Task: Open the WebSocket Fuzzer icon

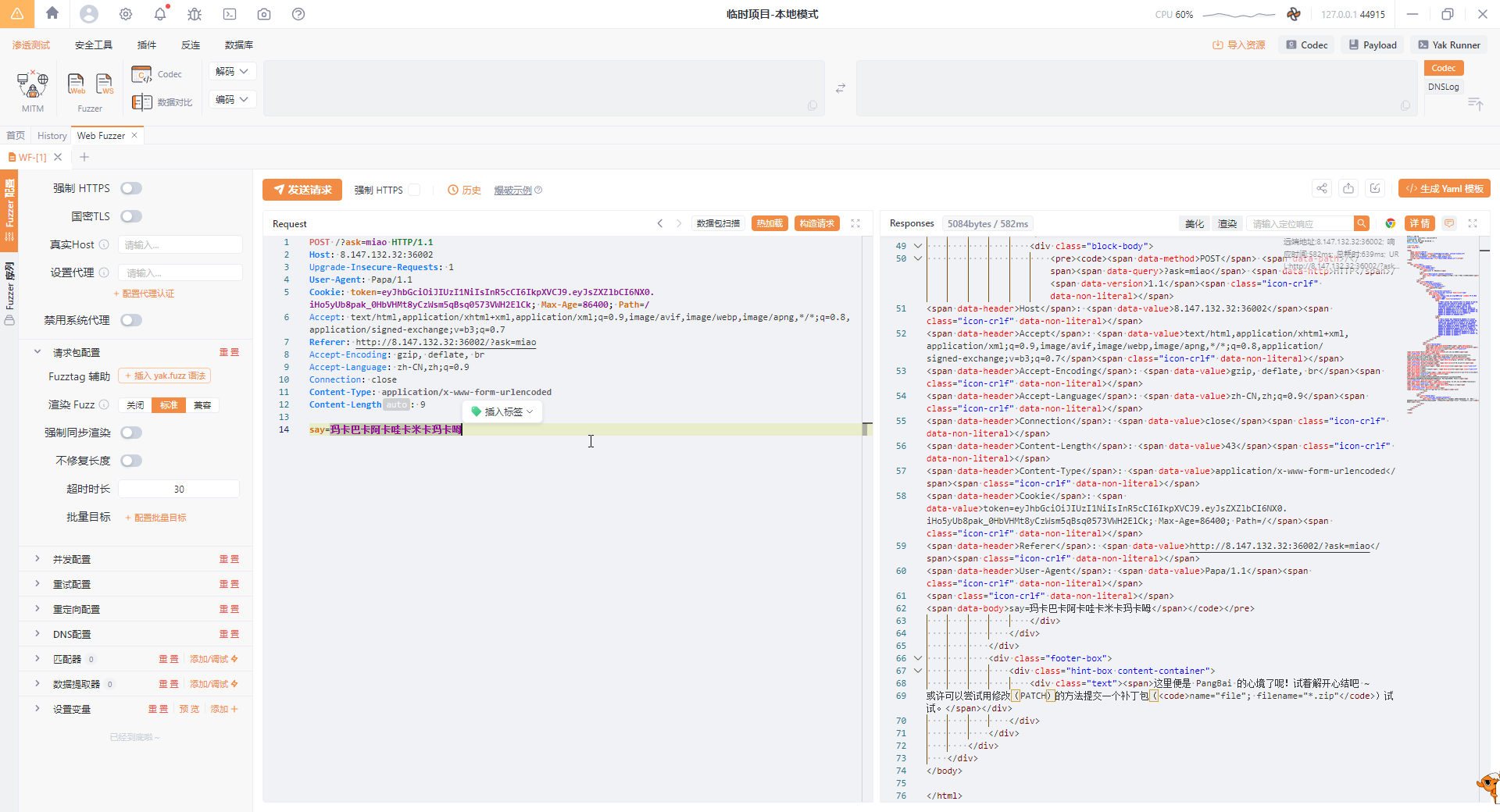Action: click(104, 84)
